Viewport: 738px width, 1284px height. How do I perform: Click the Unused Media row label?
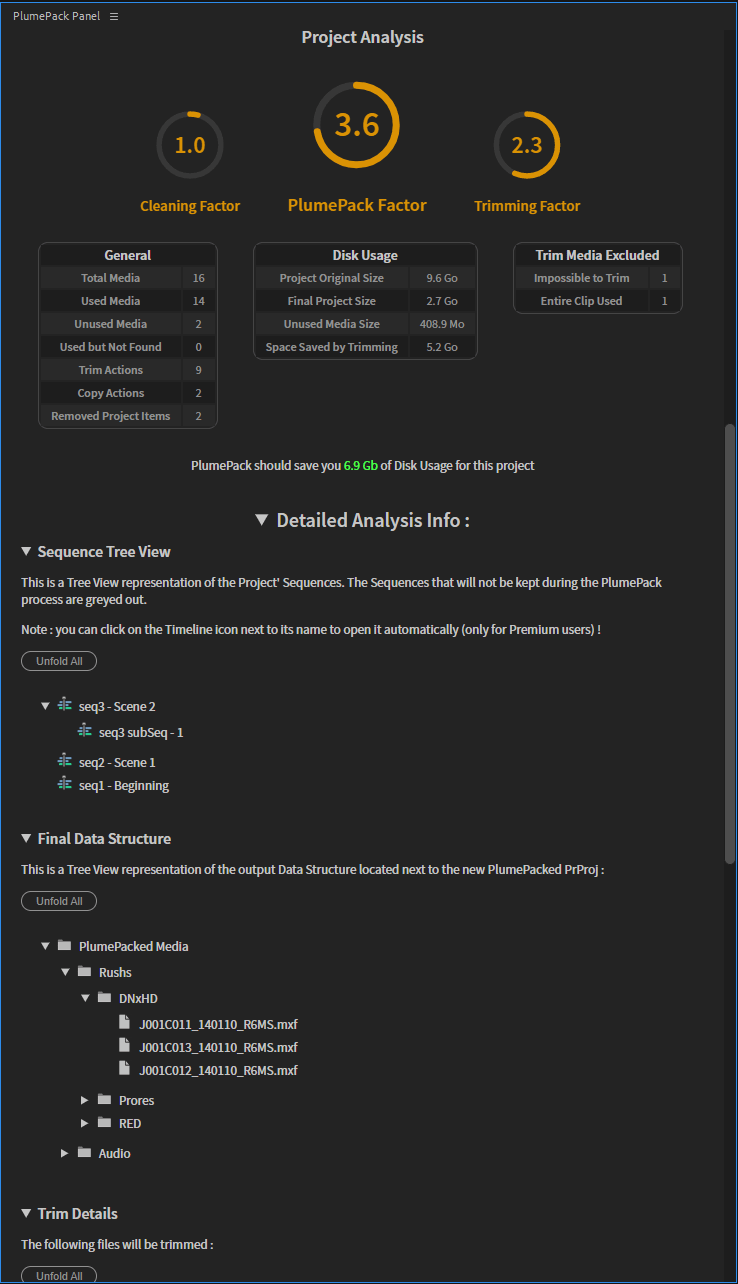(111, 324)
